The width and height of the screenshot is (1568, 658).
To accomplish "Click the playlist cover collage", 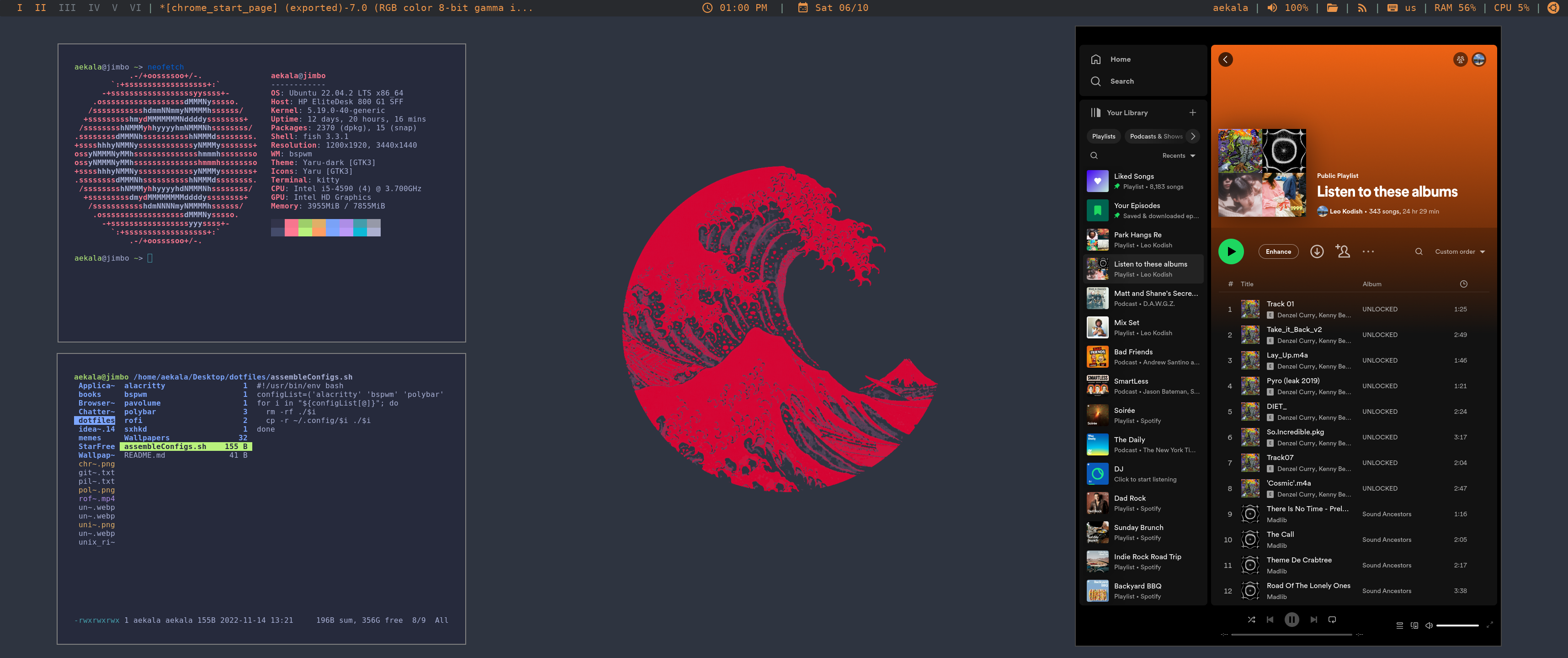I will 1262,172.
